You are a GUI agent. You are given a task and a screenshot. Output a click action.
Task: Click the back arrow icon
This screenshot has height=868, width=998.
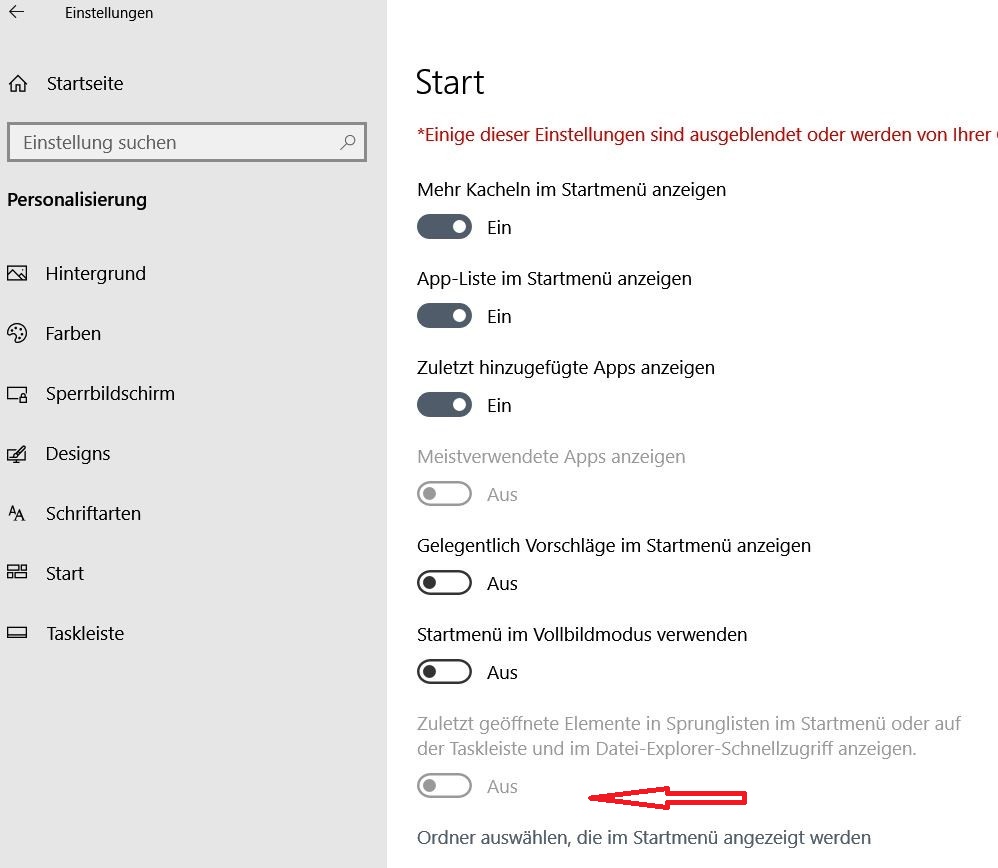[x=17, y=11]
